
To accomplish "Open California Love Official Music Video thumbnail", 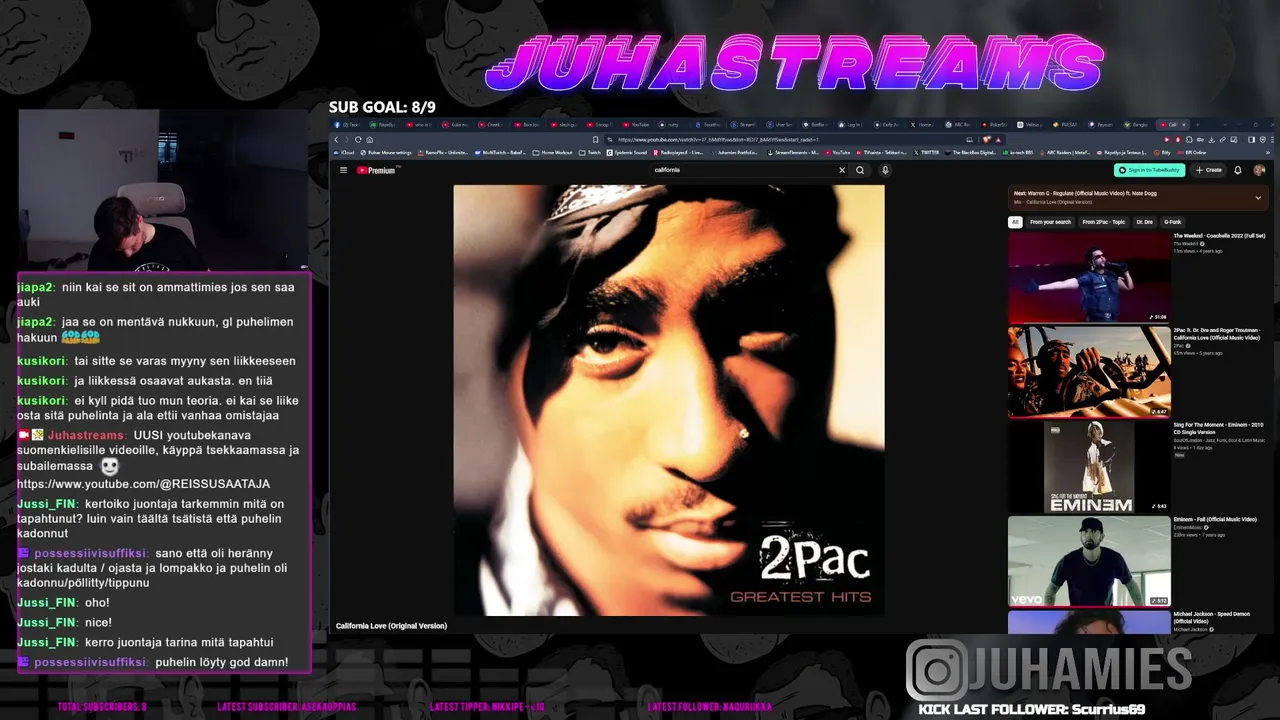I will [x=1089, y=371].
